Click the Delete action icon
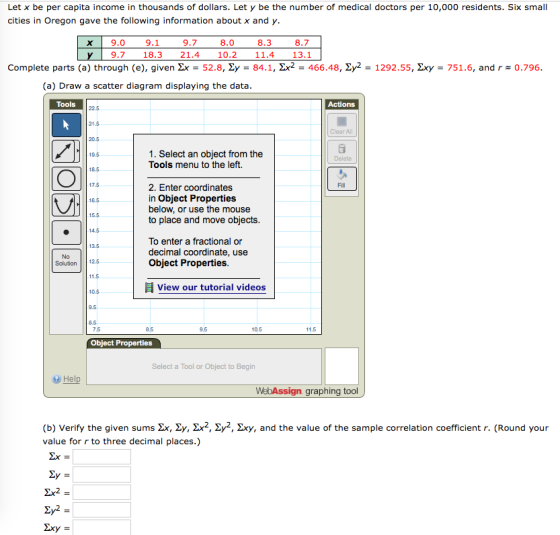Image resolution: width=560 pixels, height=535 pixels. [342, 152]
